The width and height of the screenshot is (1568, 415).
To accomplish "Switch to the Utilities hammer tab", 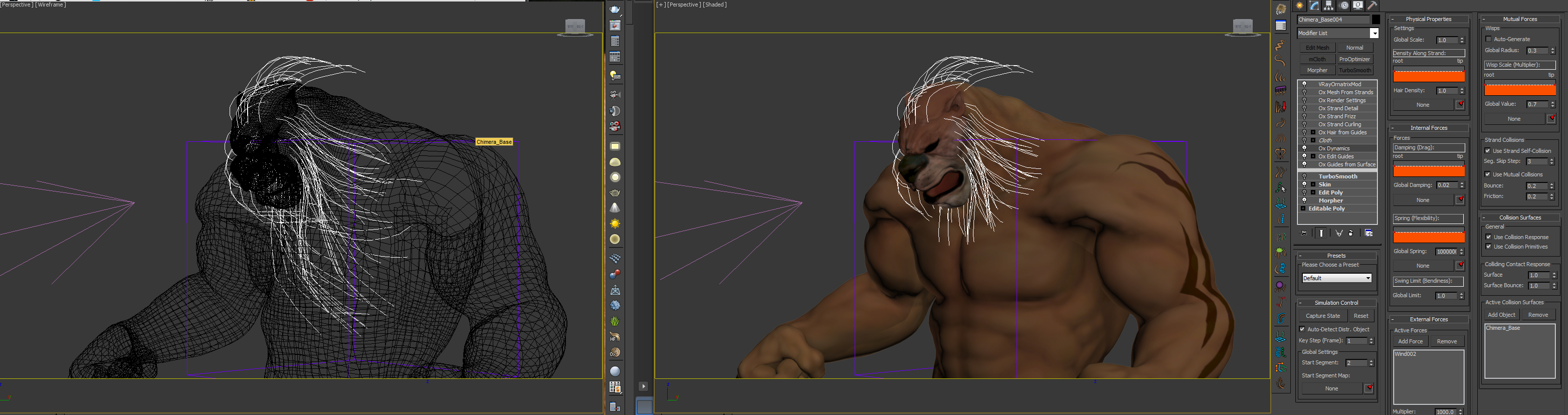I will point(1373,6).
